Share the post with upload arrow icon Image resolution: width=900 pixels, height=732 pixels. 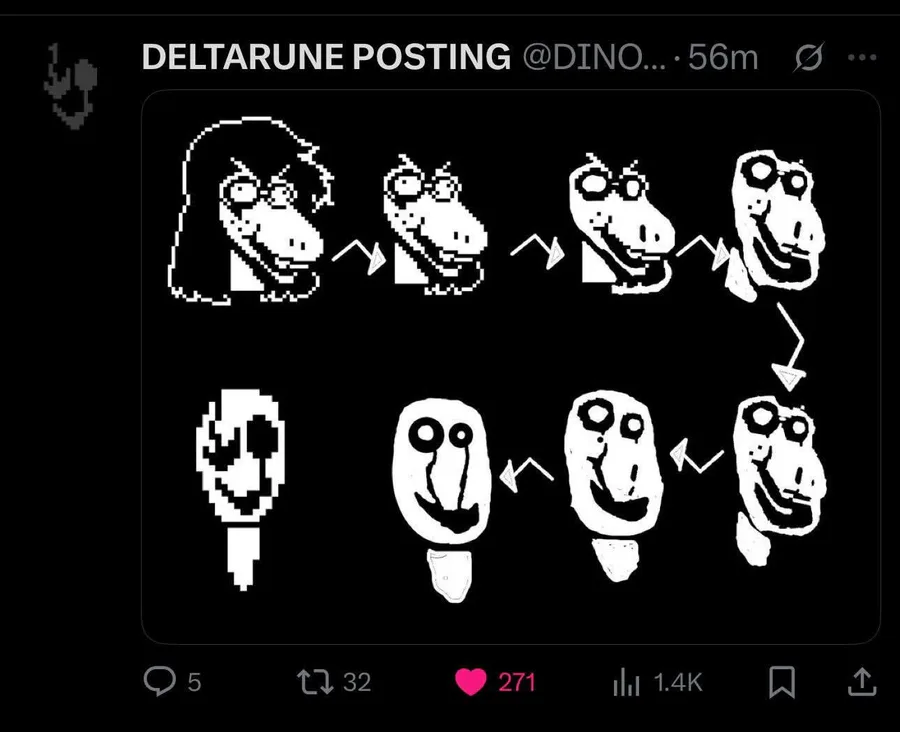tap(862, 681)
